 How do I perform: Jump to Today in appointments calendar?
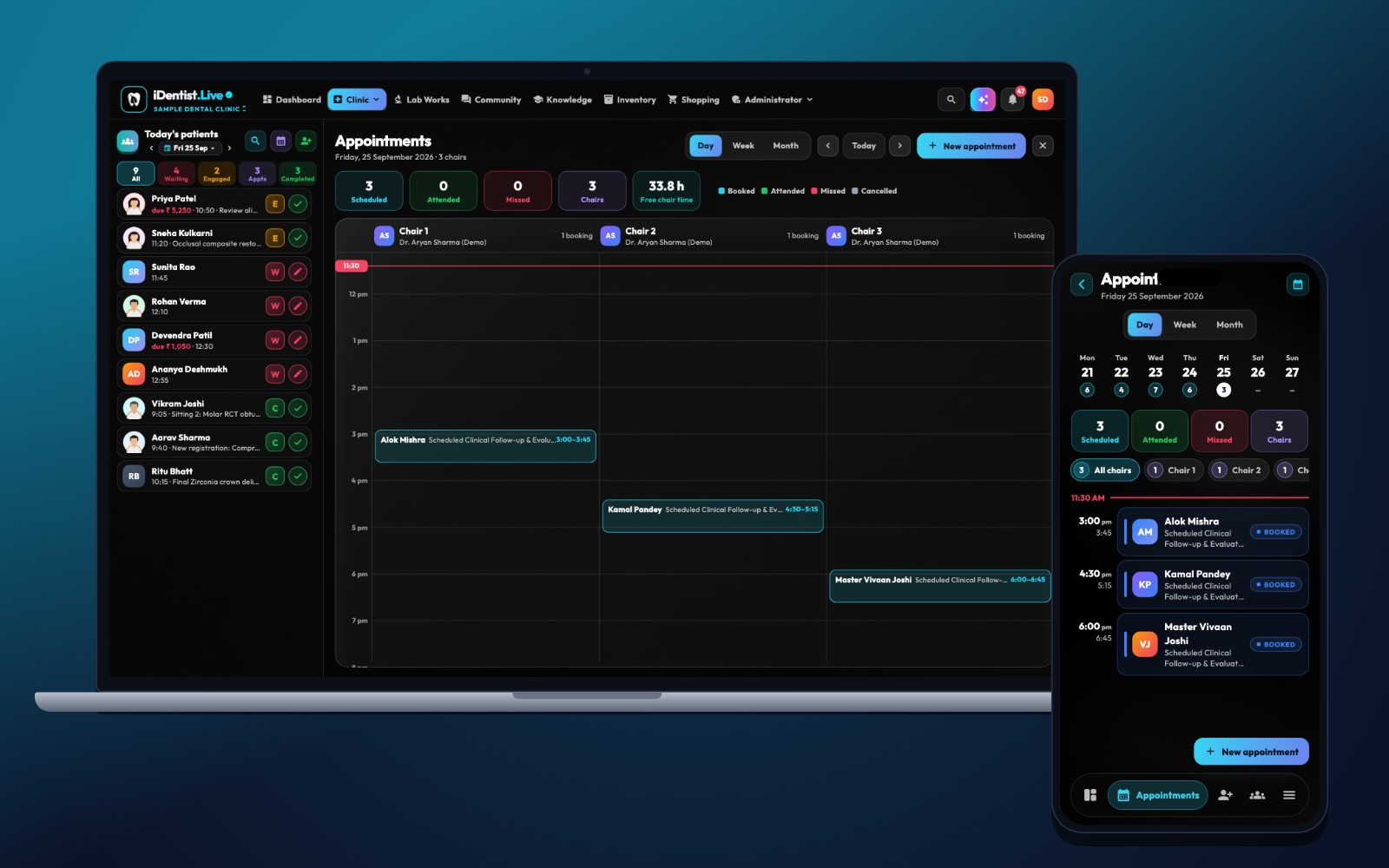click(x=864, y=146)
